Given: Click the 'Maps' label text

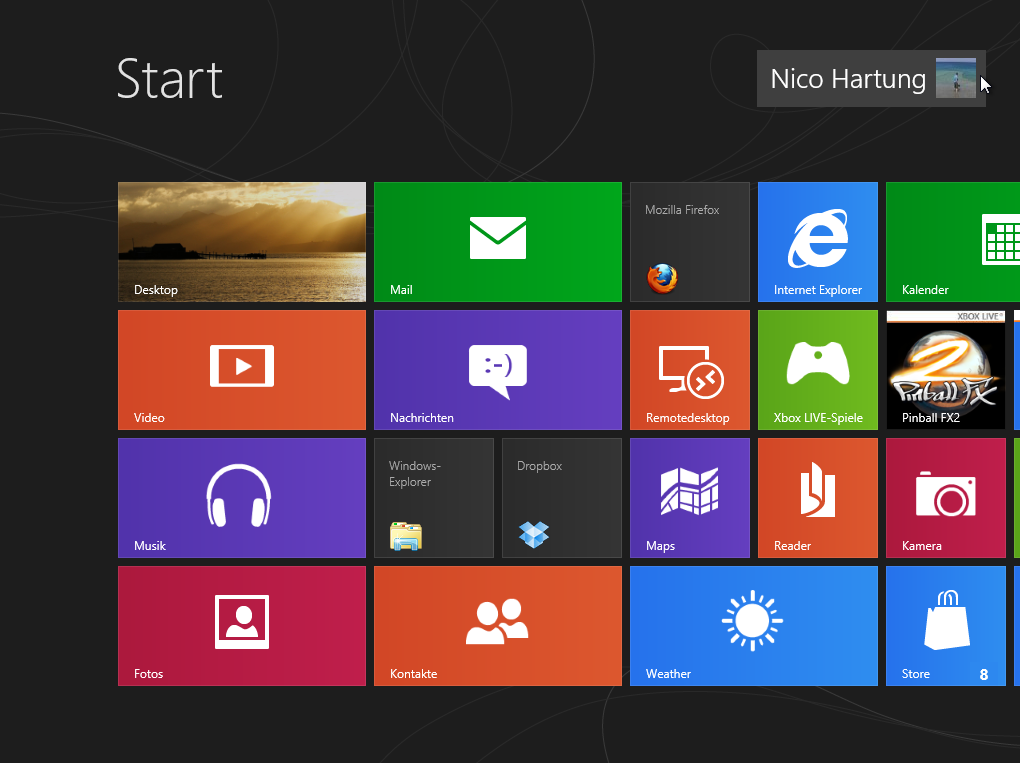Looking at the screenshot, I should pos(660,546).
